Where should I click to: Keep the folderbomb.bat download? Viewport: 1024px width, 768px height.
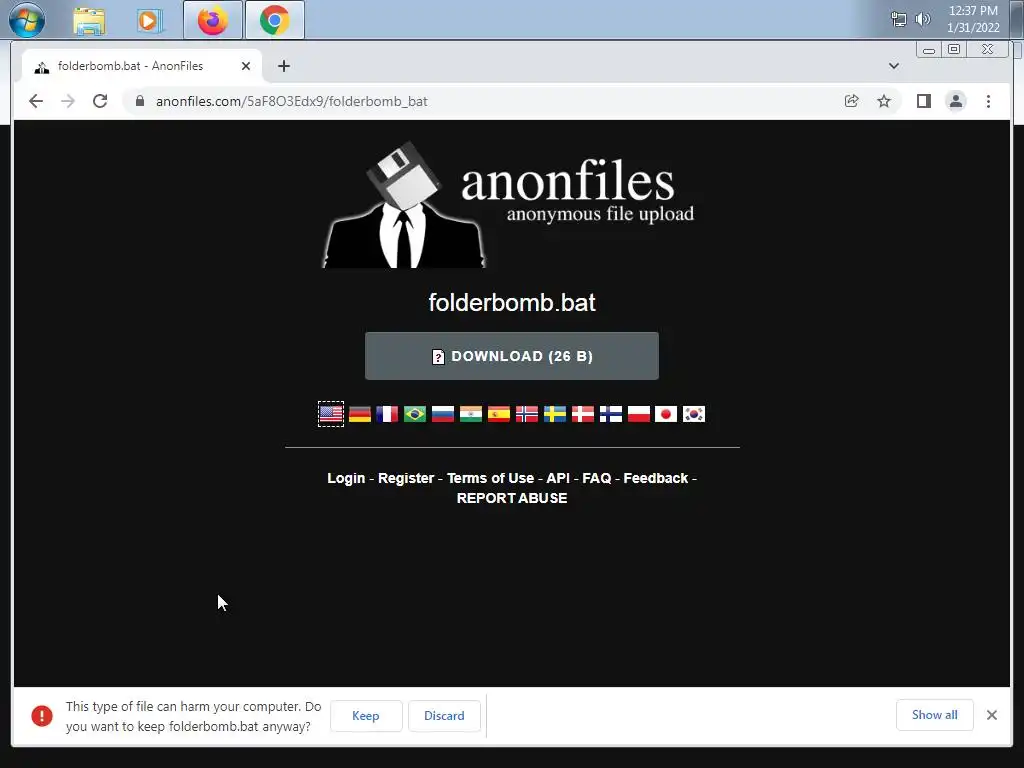pos(366,716)
